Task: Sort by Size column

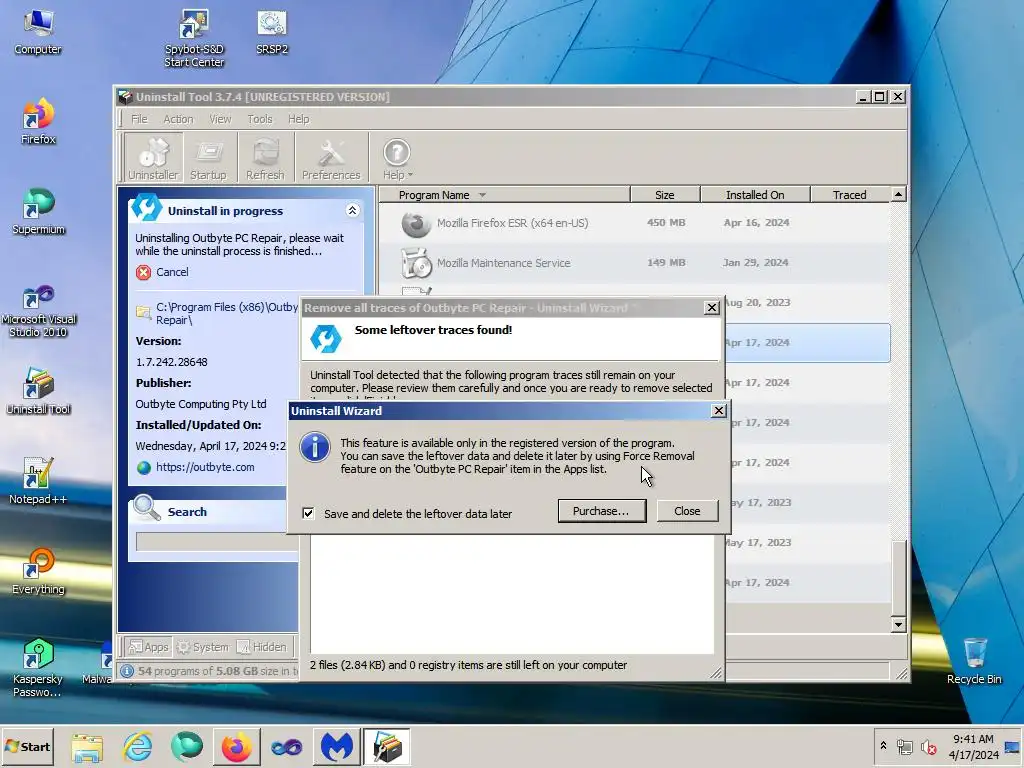Action: click(665, 195)
